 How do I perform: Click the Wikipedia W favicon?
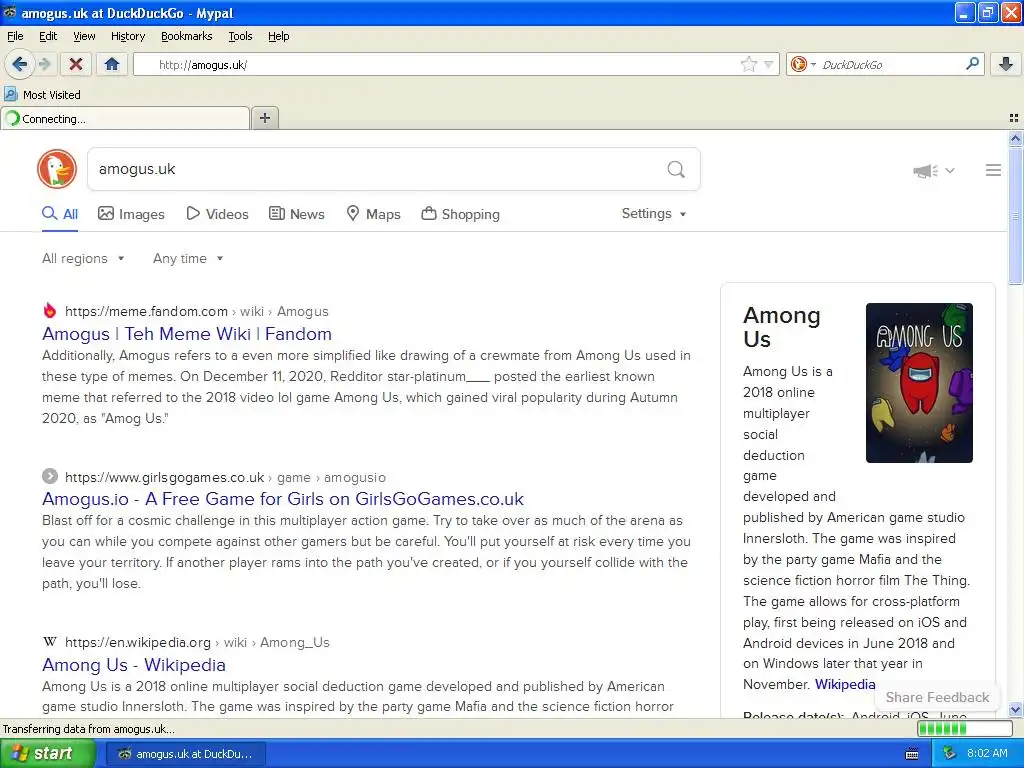click(x=50, y=642)
